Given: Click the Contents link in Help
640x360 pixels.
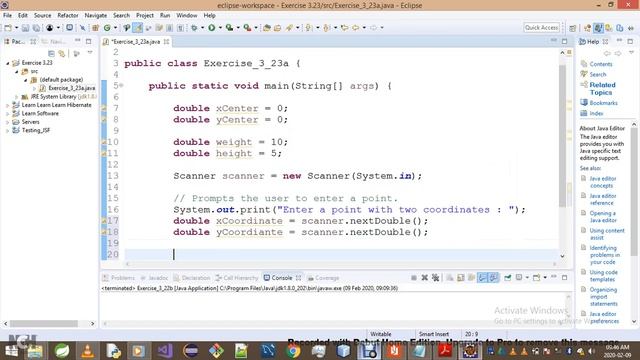Looking at the screenshot, I should pyautogui.click(x=601, y=64).
